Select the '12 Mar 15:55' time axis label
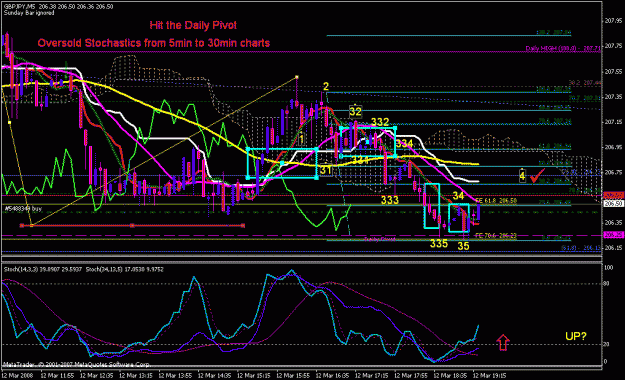The image size is (625, 380). 293,376
